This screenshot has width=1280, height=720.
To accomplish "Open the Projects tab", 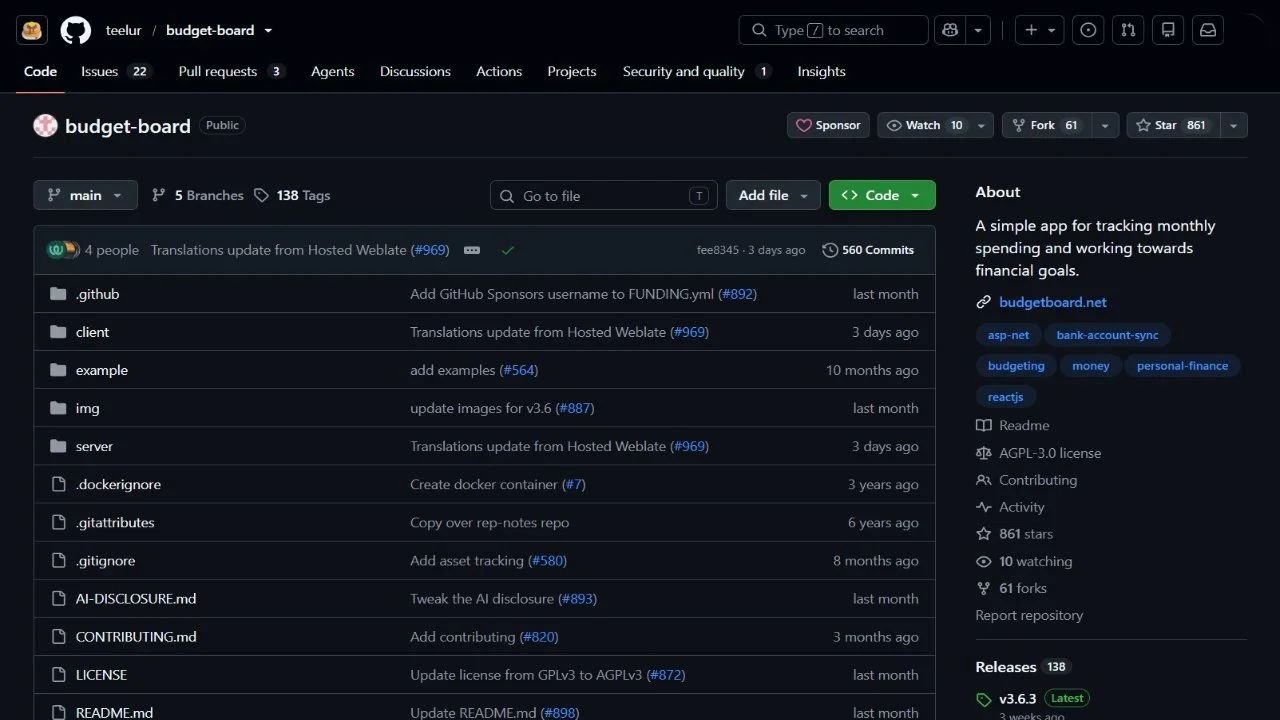I will [x=572, y=72].
